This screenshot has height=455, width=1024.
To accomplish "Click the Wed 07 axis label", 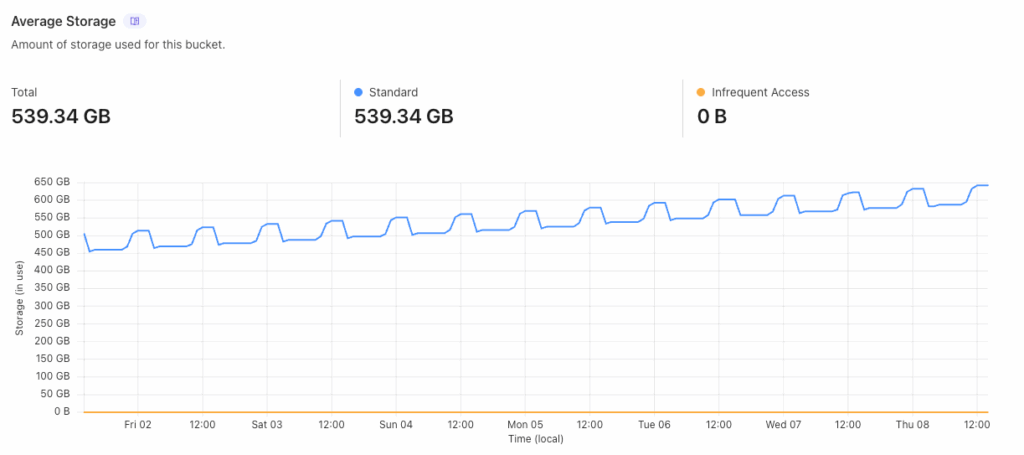I will coord(784,424).
